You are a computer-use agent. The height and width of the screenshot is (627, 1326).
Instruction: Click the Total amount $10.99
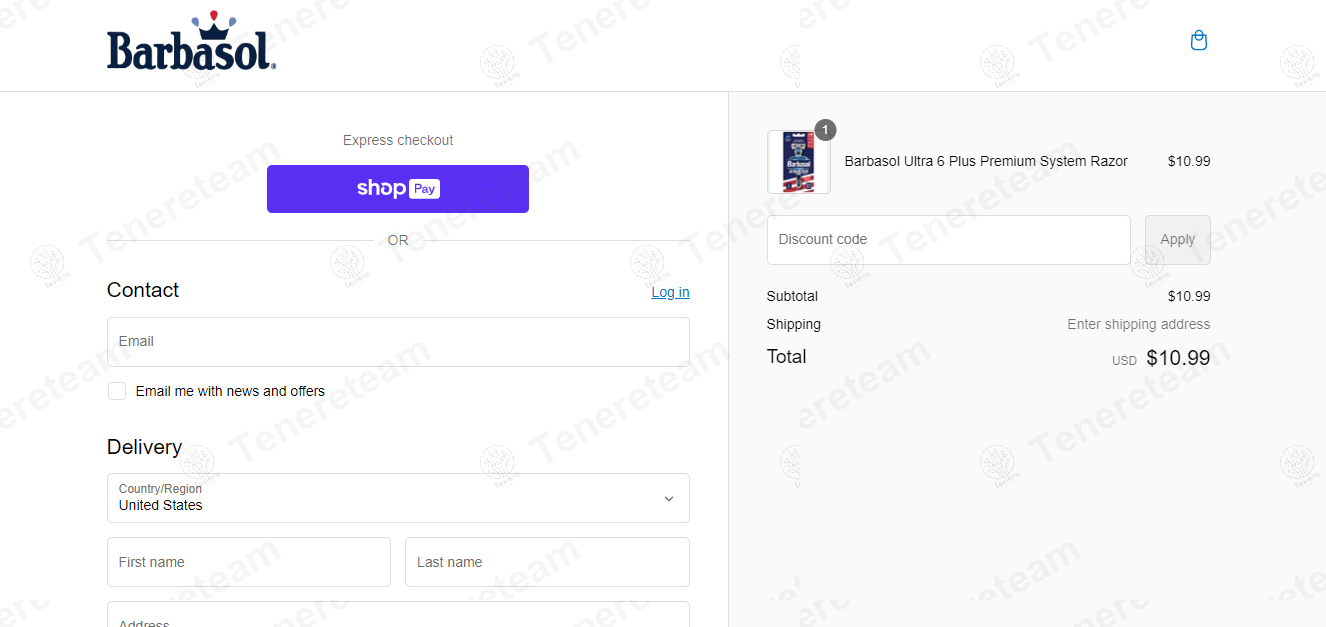(x=1178, y=357)
